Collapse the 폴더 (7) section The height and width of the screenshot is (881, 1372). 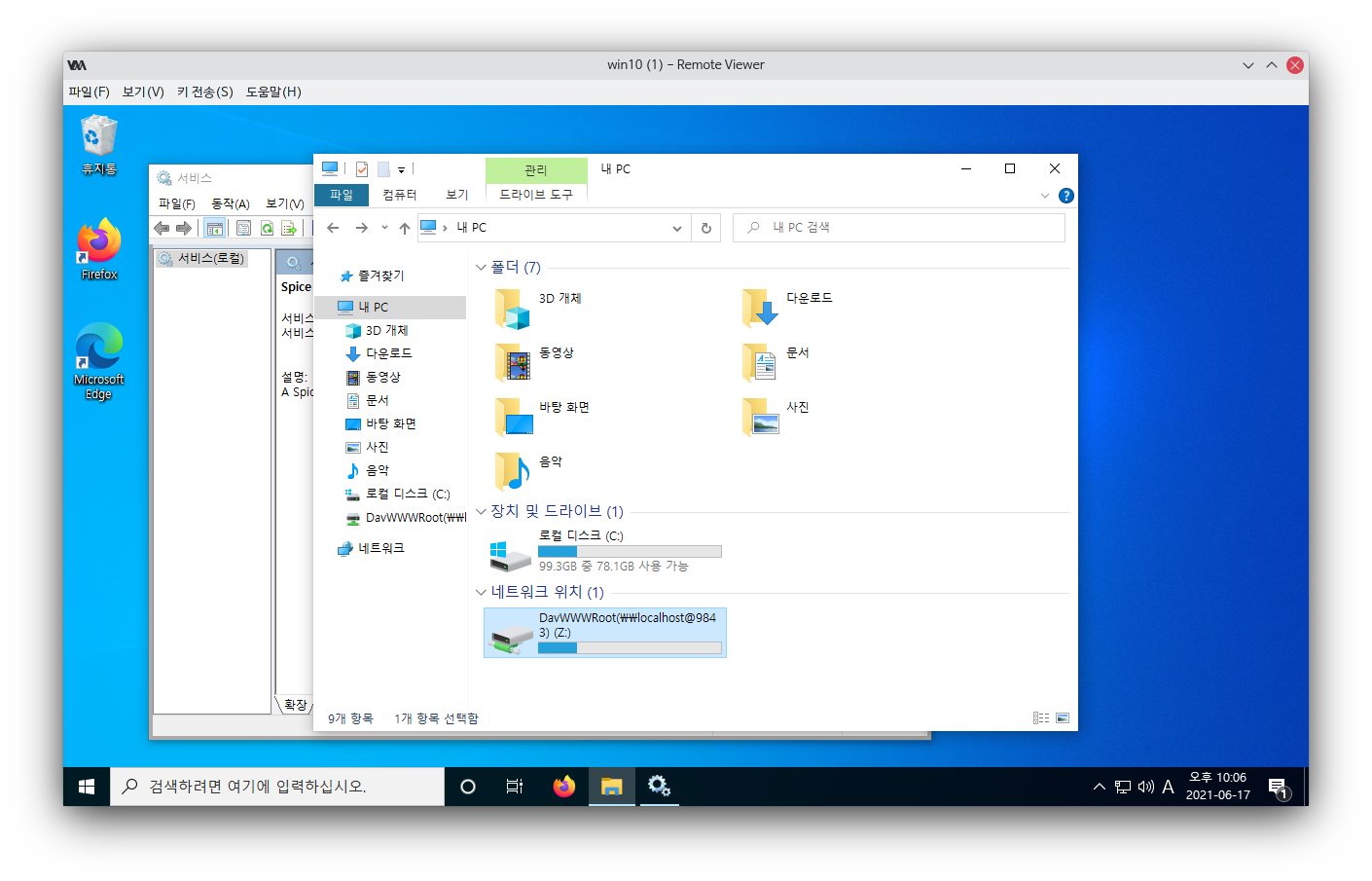[x=481, y=267]
